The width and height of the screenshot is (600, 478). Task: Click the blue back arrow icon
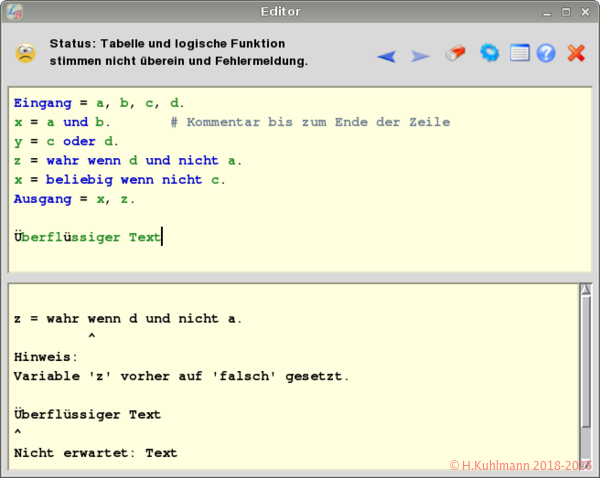click(386, 56)
